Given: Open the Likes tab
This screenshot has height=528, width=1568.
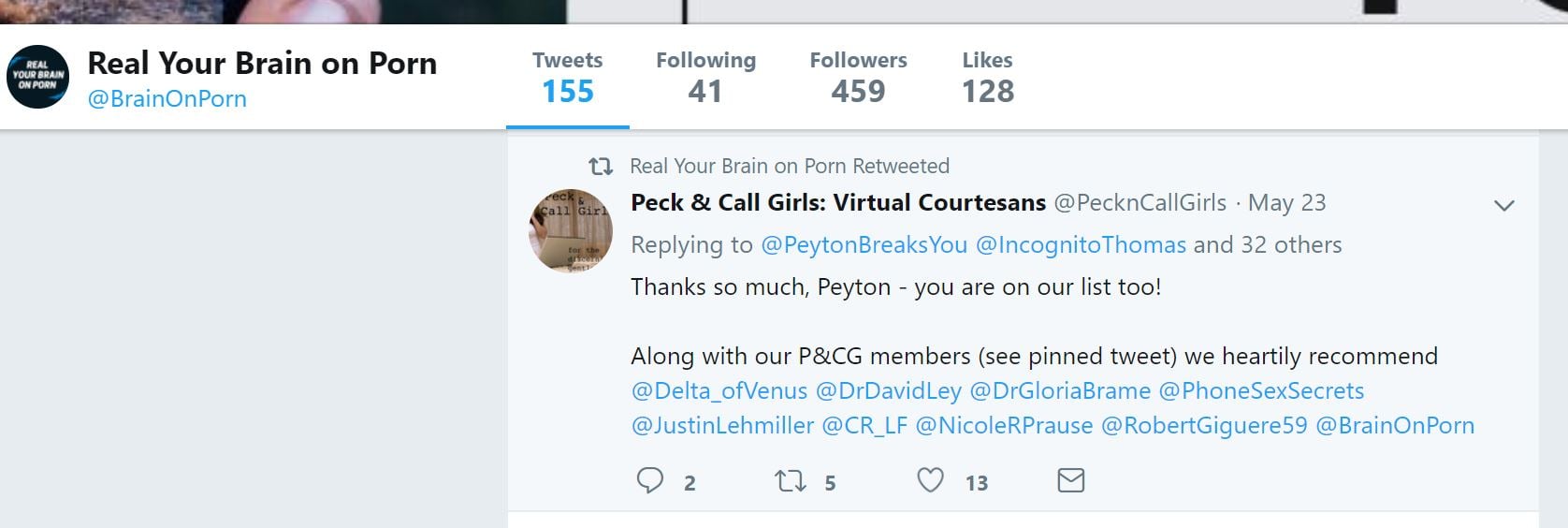Looking at the screenshot, I should (988, 77).
